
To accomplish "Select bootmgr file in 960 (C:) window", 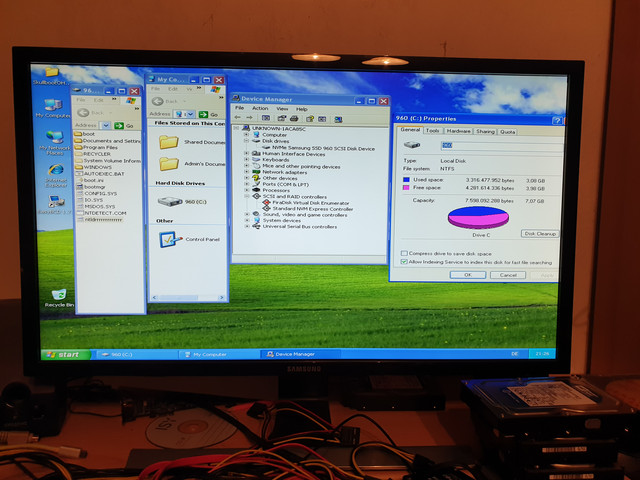I will 91,187.
